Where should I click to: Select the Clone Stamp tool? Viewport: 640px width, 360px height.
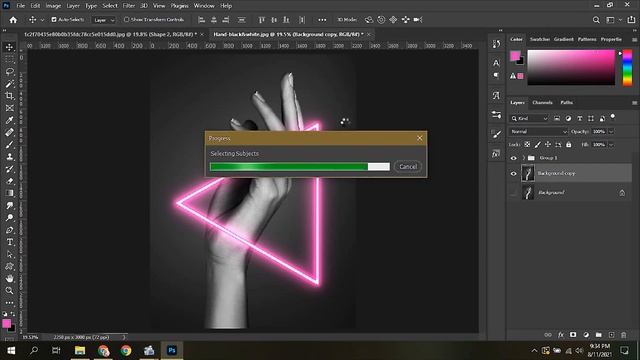[x=9, y=157]
